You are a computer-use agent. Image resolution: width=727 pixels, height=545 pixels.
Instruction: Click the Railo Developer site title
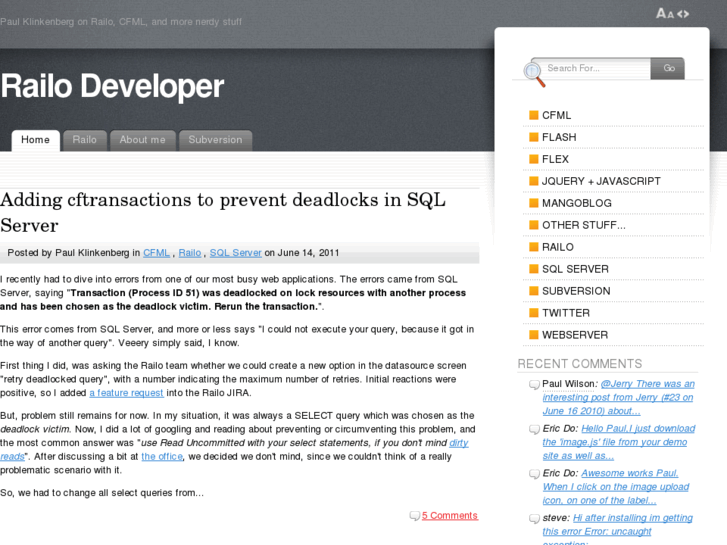click(112, 86)
